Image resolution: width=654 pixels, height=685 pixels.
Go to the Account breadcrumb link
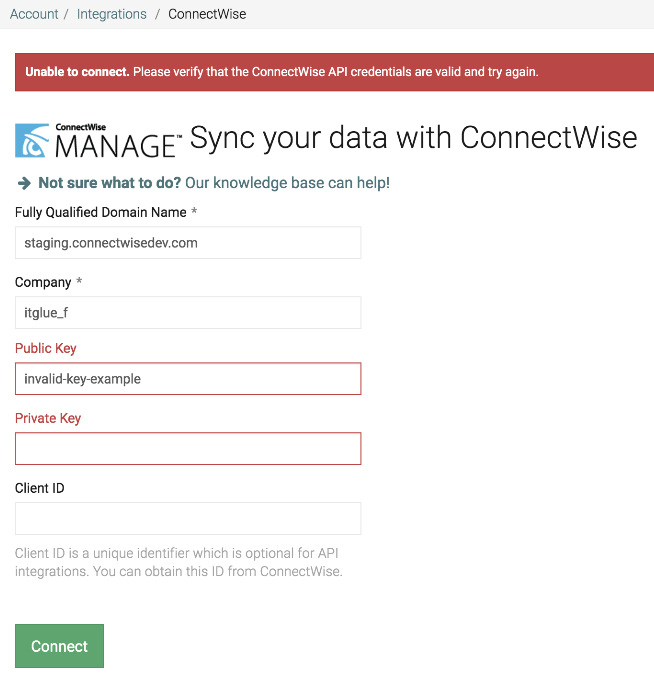coord(34,14)
